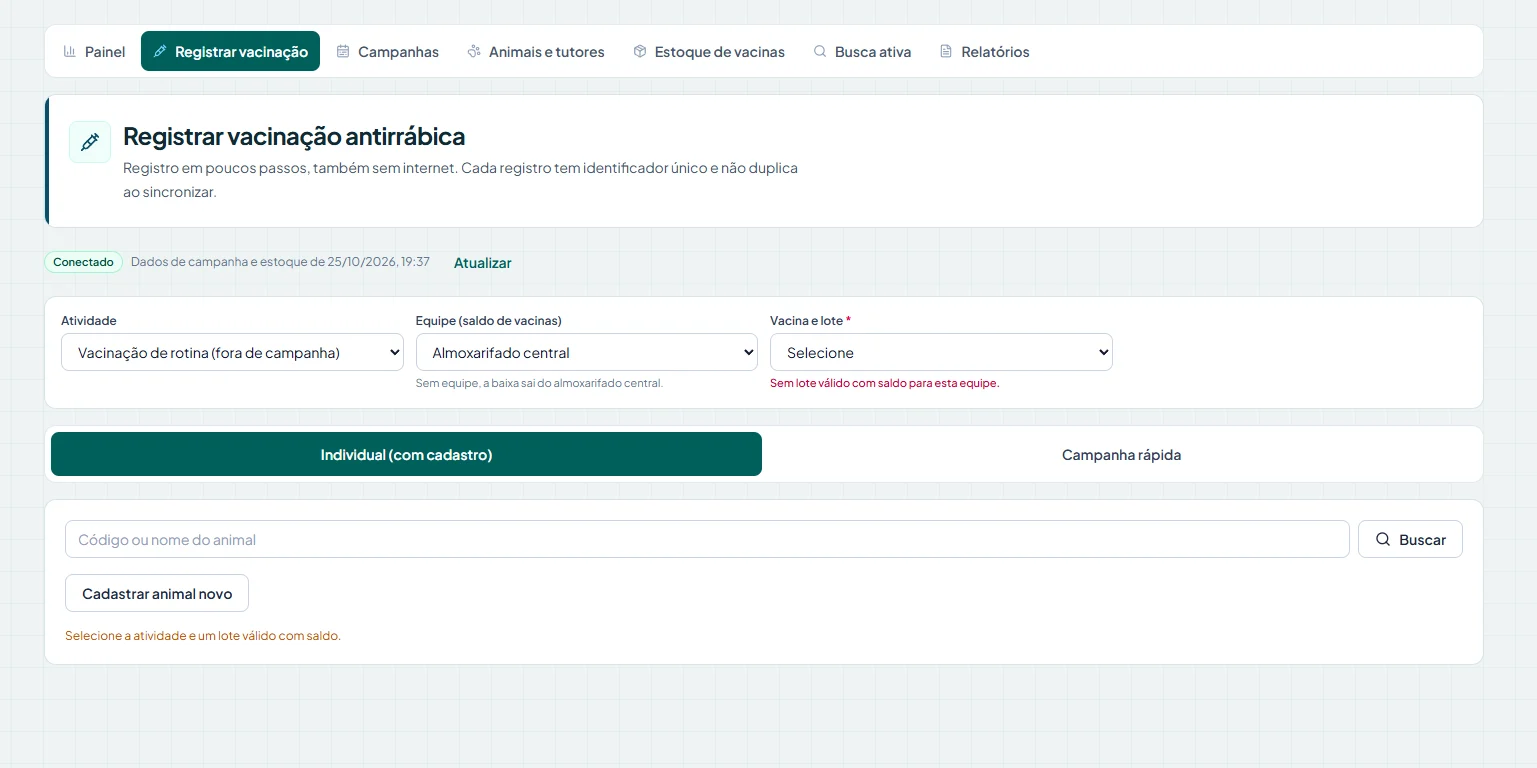Open the Atividade dropdown

(232, 352)
